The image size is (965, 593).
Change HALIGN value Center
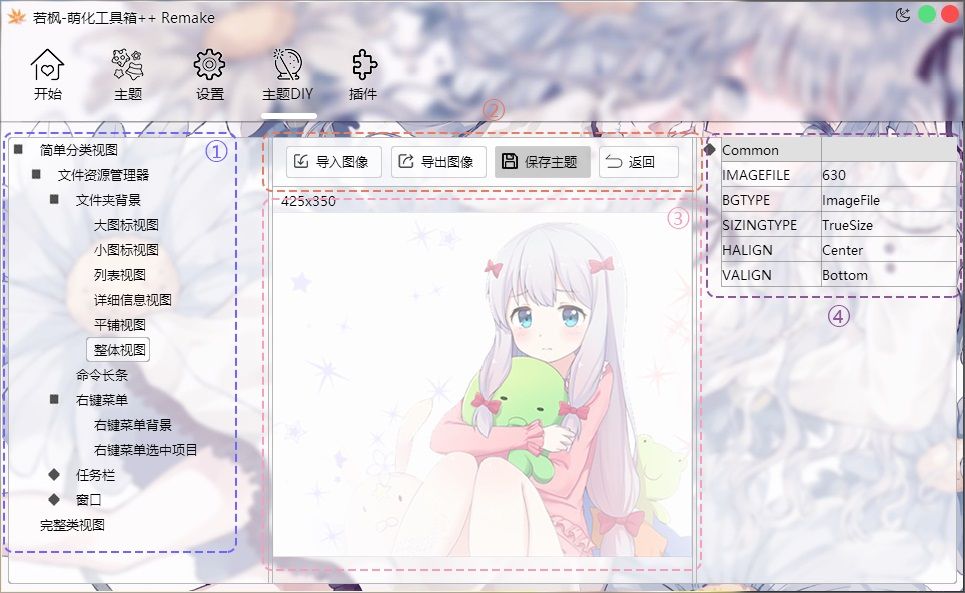[x=843, y=250]
